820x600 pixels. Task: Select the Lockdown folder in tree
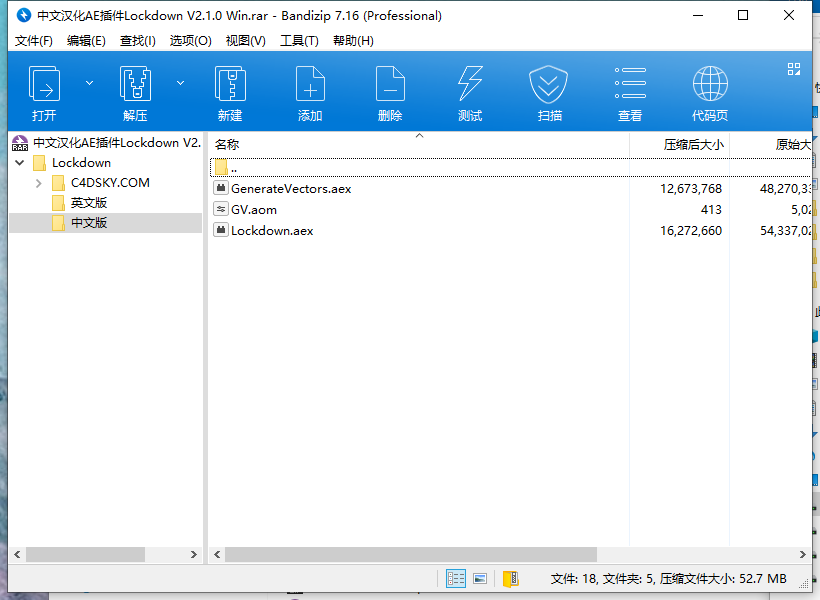[x=81, y=163]
